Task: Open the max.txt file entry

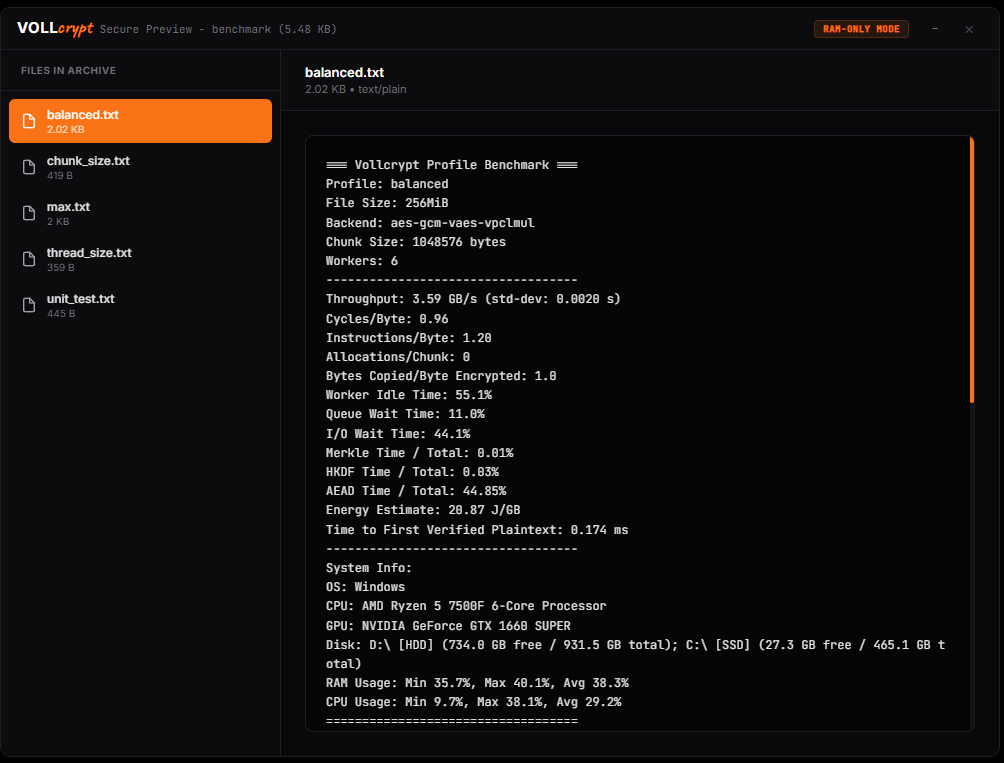Action: 140,213
